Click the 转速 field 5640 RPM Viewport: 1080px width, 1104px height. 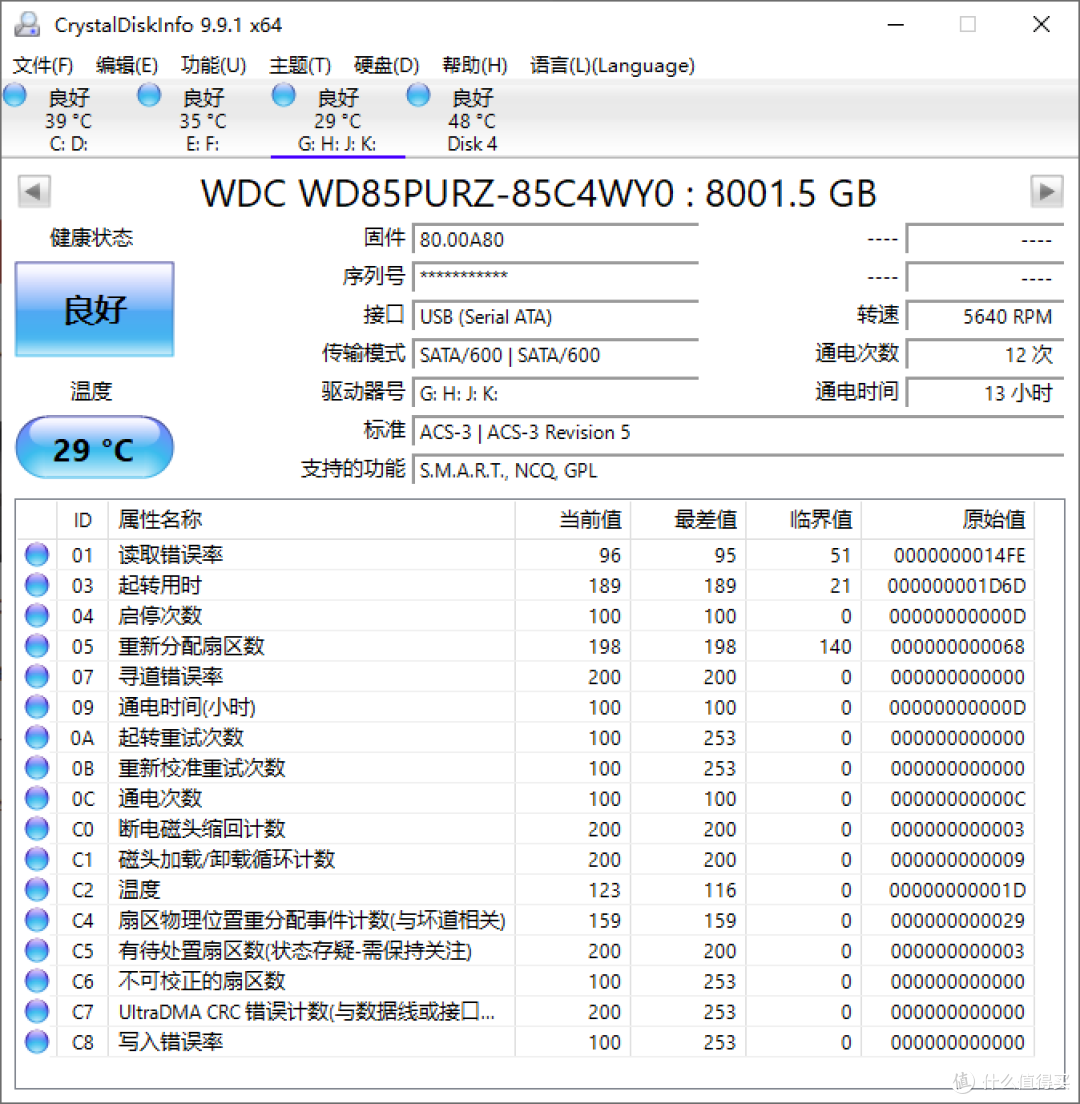click(985, 316)
